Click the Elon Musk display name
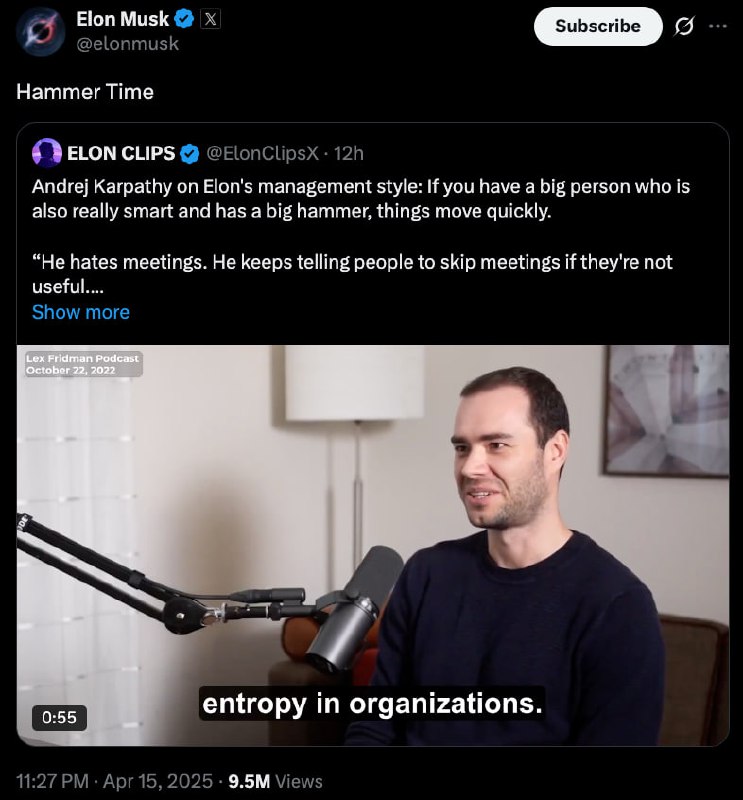The width and height of the screenshot is (743, 800). (x=122, y=19)
